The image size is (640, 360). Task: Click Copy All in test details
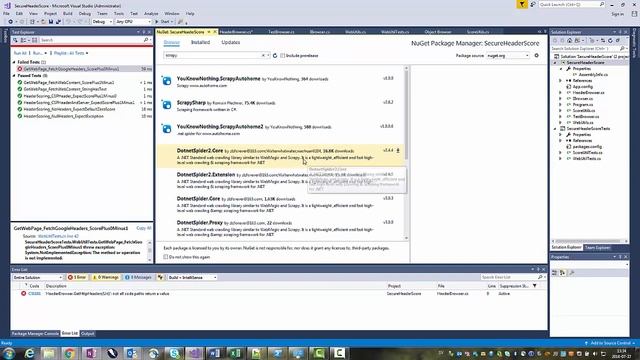(x=144, y=228)
